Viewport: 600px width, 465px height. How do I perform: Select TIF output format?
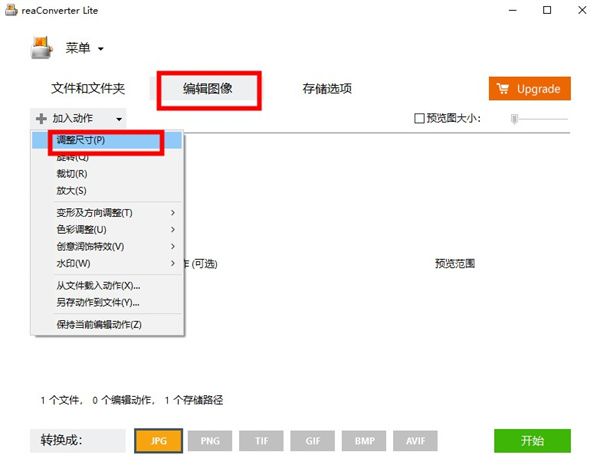261,440
